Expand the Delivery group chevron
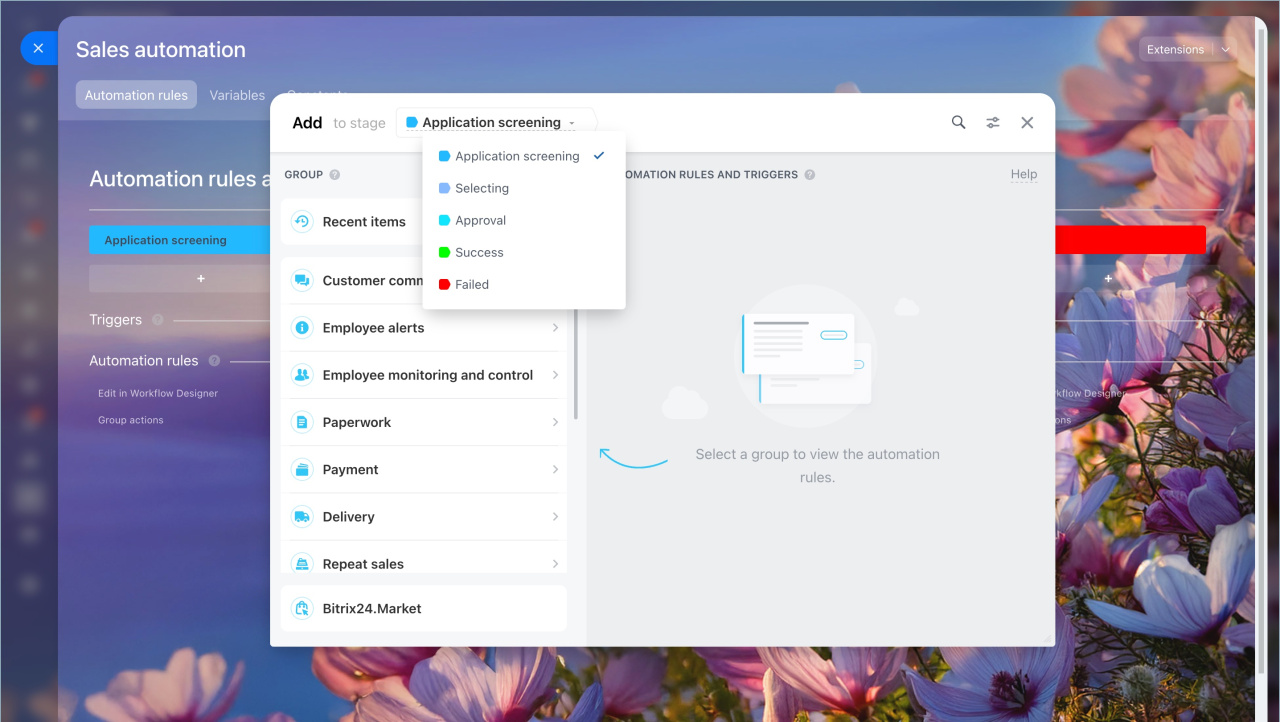 click(x=555, y=517)
